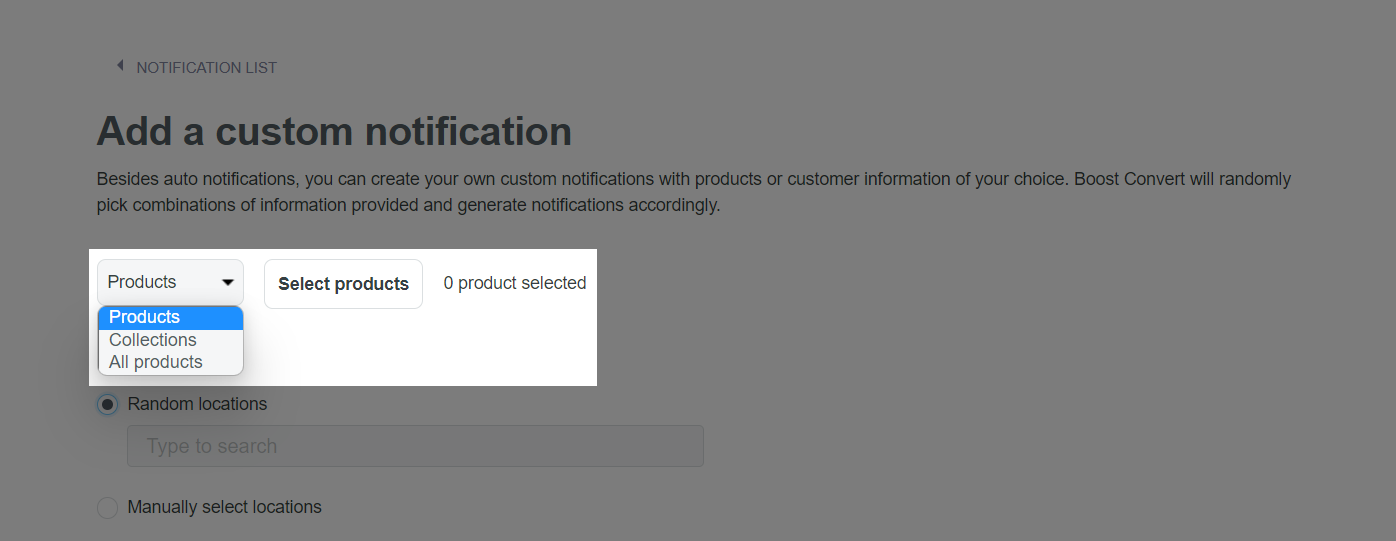This screenshot has height=541, width=1396.
Task: Click the back arrow beside Notification List
Action: click(x=120, y=66)
